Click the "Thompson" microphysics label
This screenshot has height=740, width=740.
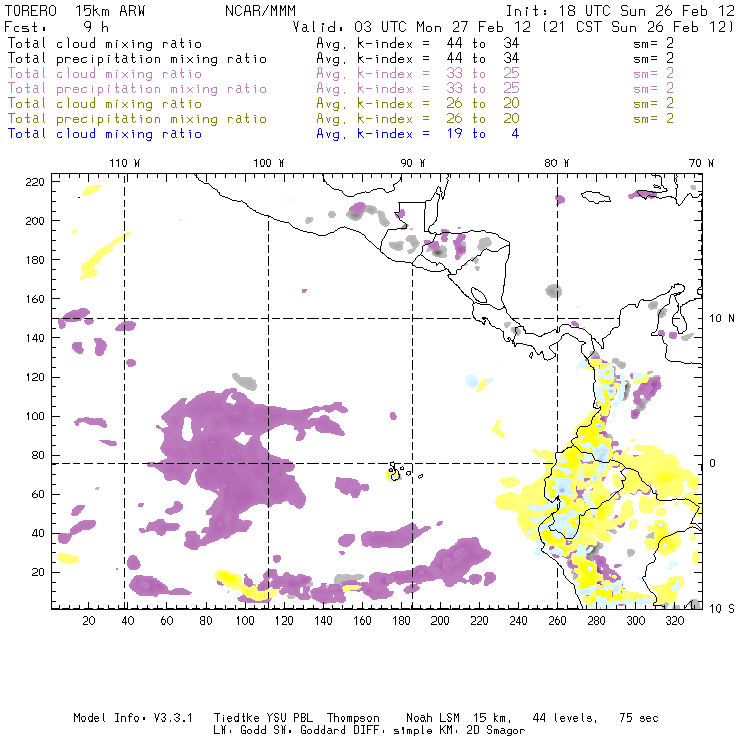(353, 718)
